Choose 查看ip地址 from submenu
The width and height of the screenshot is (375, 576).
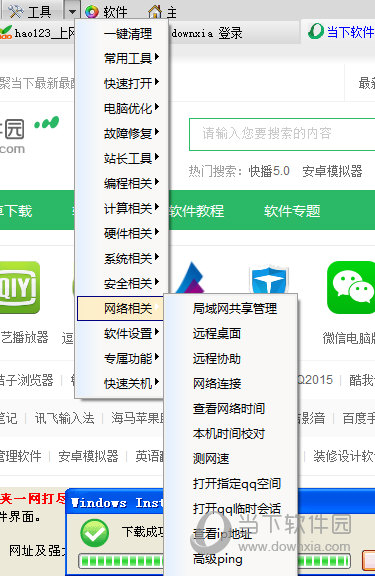tap(231, 534)
